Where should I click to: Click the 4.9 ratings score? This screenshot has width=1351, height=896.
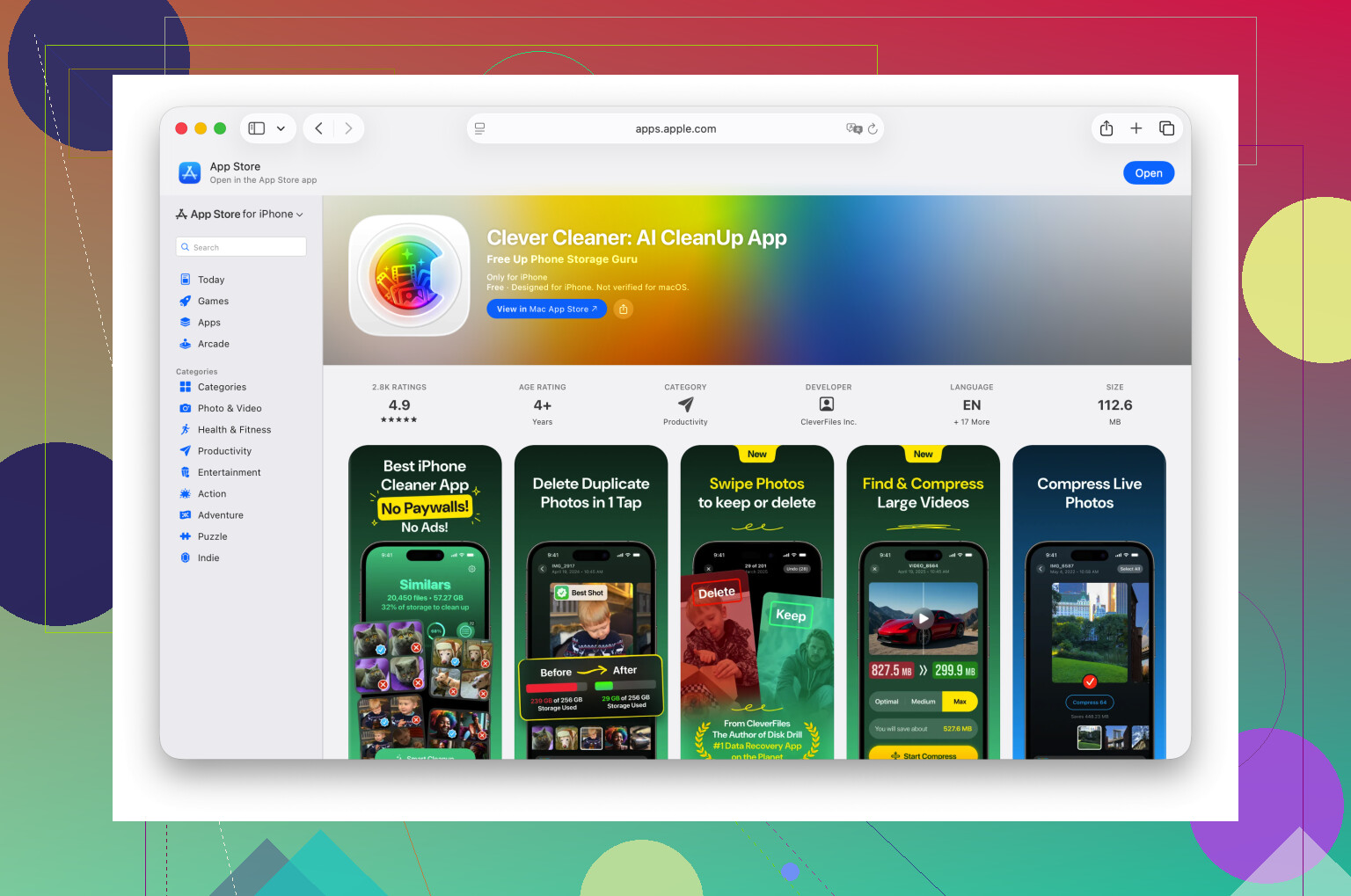(x=399, y=405)
